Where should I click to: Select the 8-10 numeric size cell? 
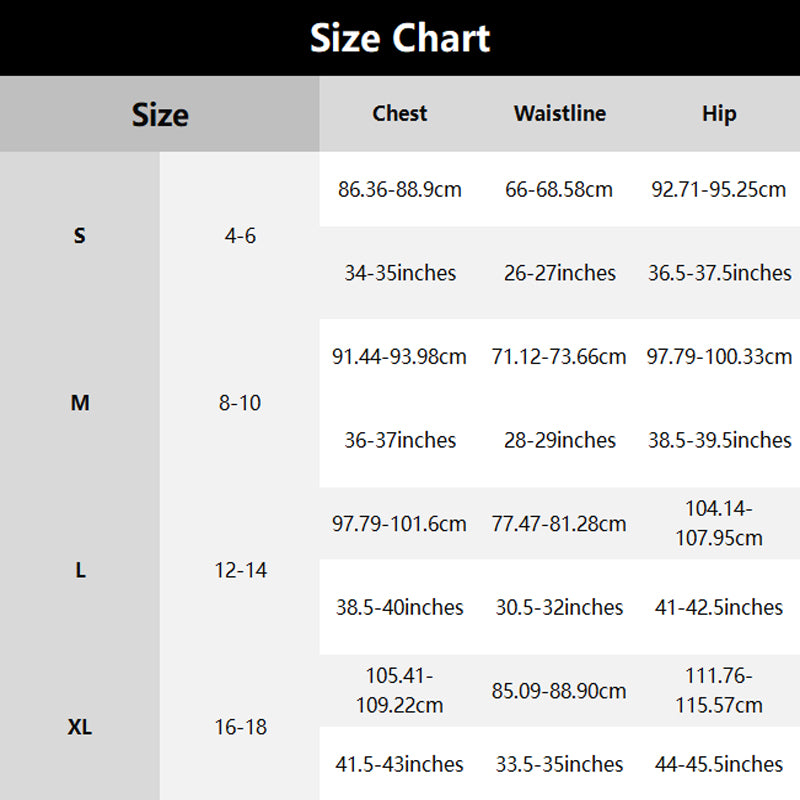click(x=240, y=403)
